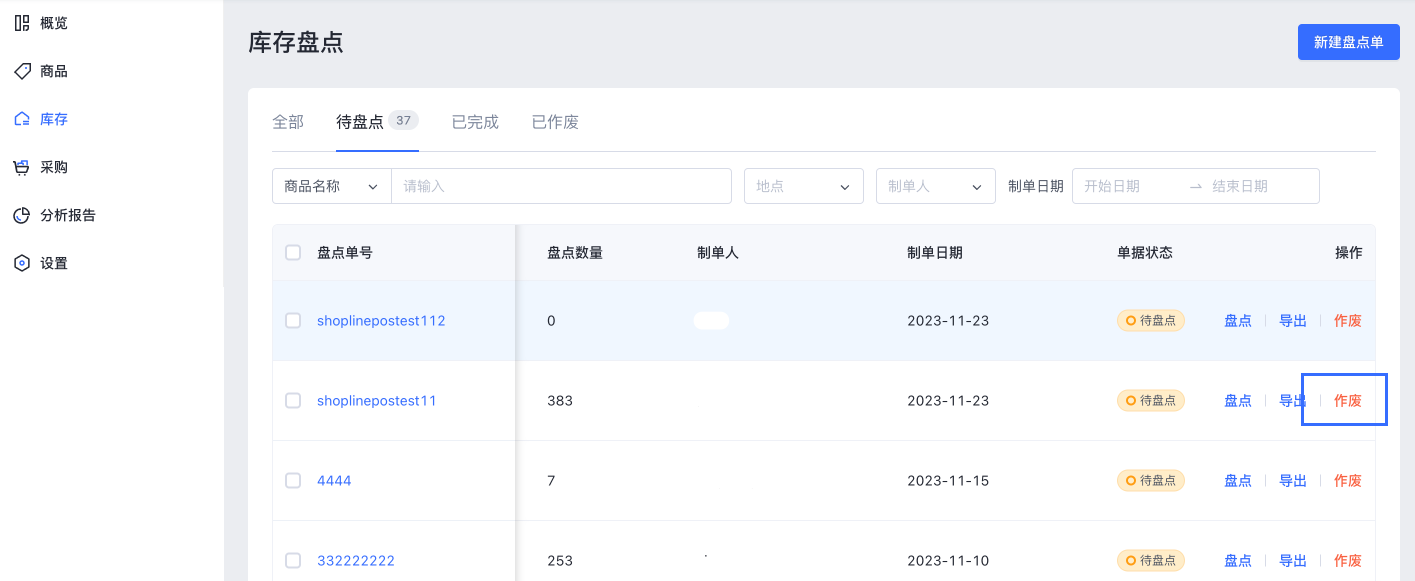Click the 概览 overview icon in sidebar
Image resolution: width=1415 pixels, height=581 pixels.
22,23
